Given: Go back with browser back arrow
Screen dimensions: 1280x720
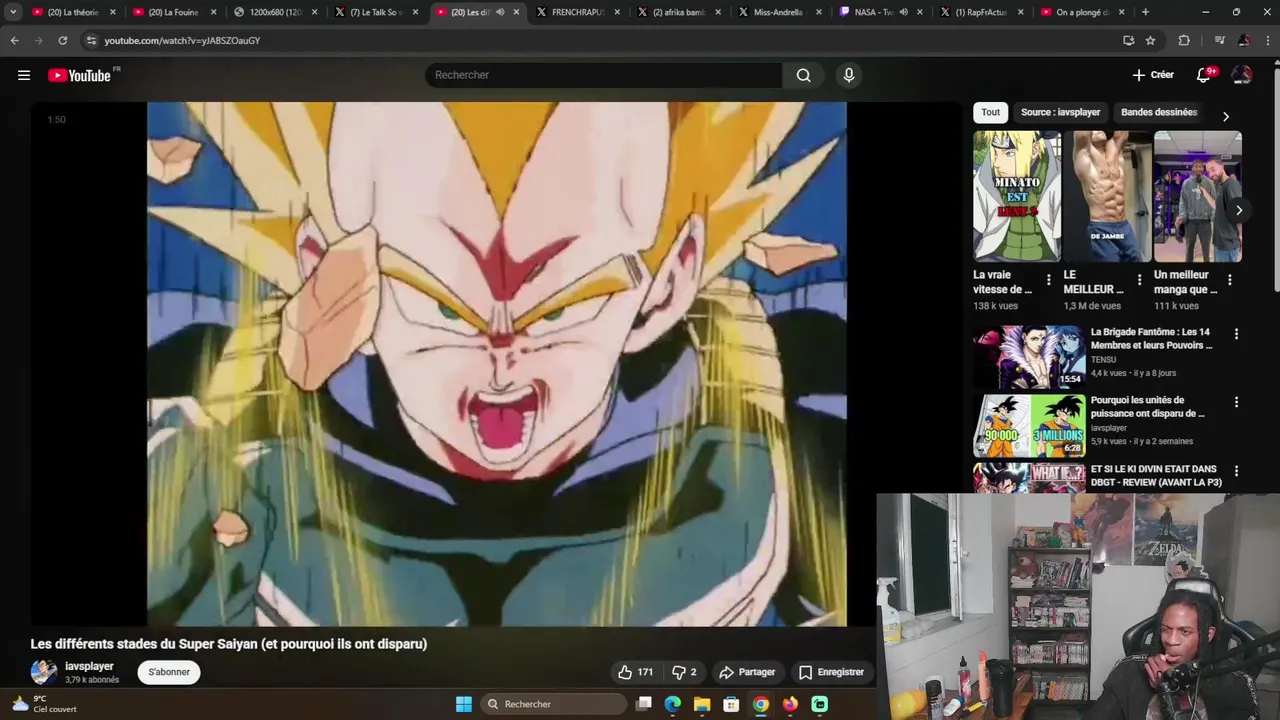Looking at the screenshot, I should click(x=14, y=40).
